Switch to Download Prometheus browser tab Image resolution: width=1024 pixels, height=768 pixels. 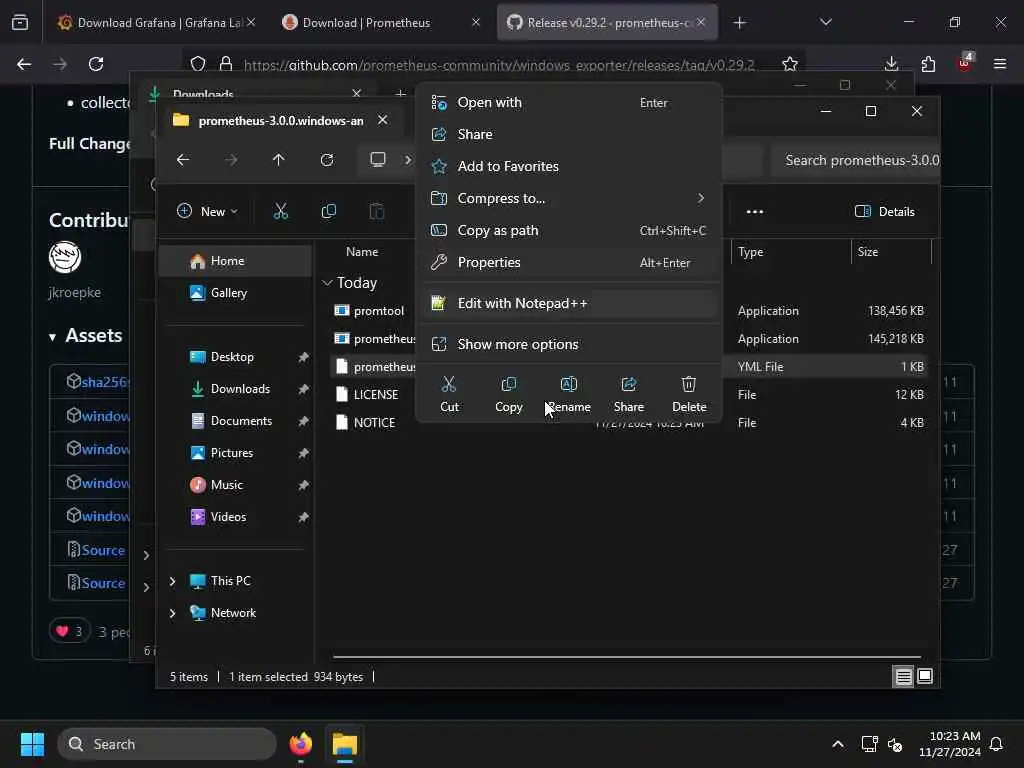tap(382, 23)
